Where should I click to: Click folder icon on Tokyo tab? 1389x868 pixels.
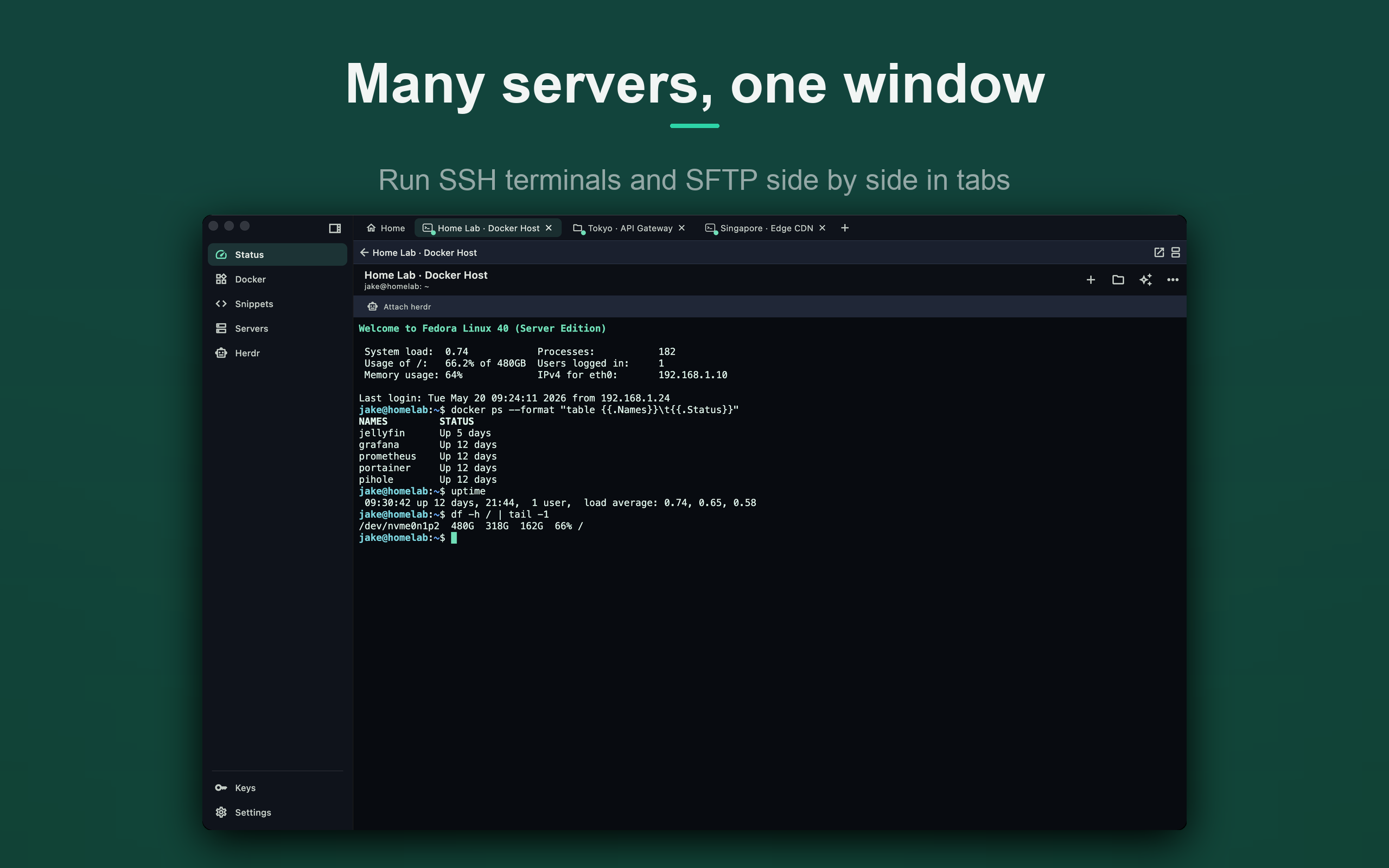click(578, 228)
